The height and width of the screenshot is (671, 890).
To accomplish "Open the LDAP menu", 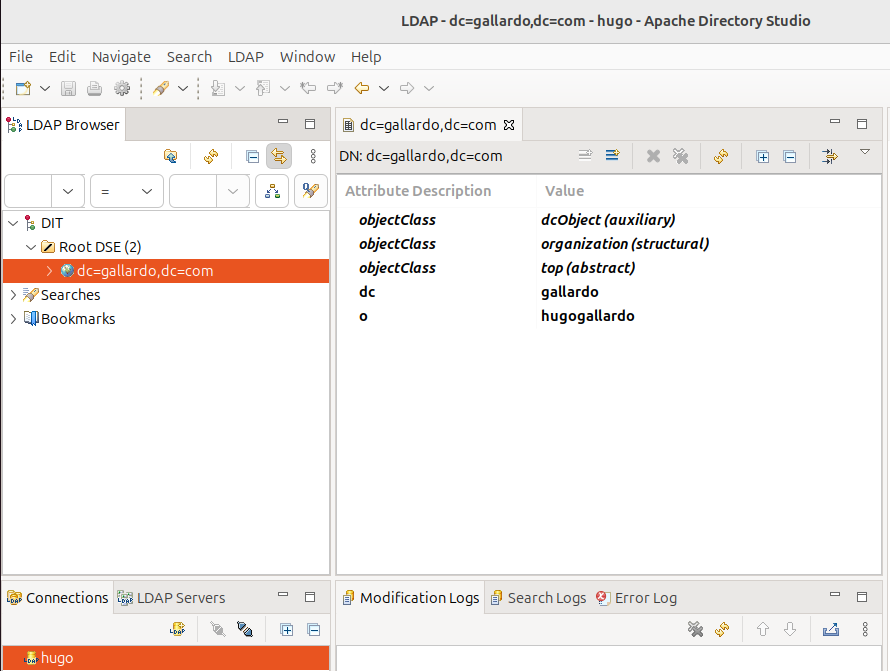I will [x=245, y=57].
